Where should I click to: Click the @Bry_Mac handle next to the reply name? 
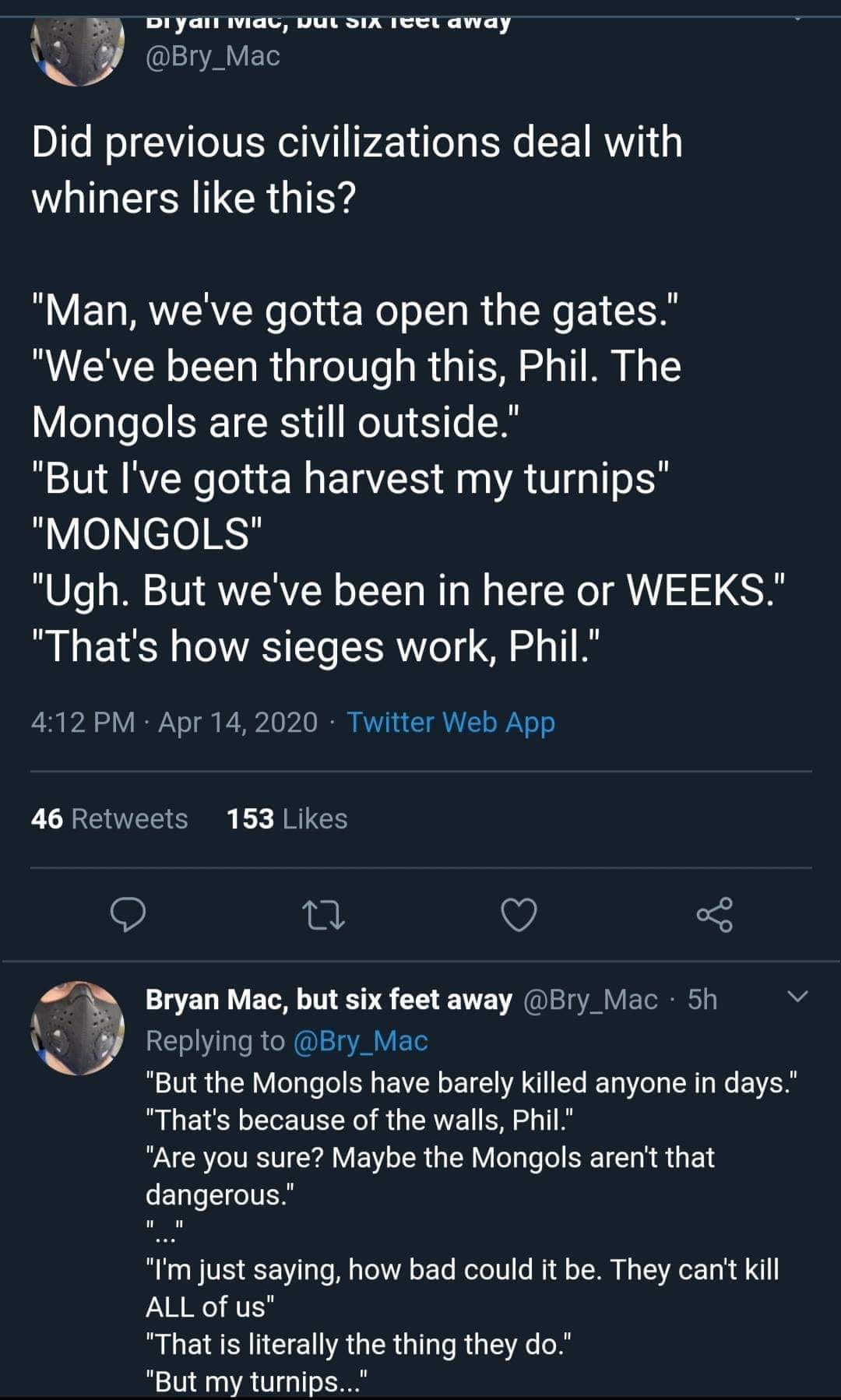(591, 1000)
